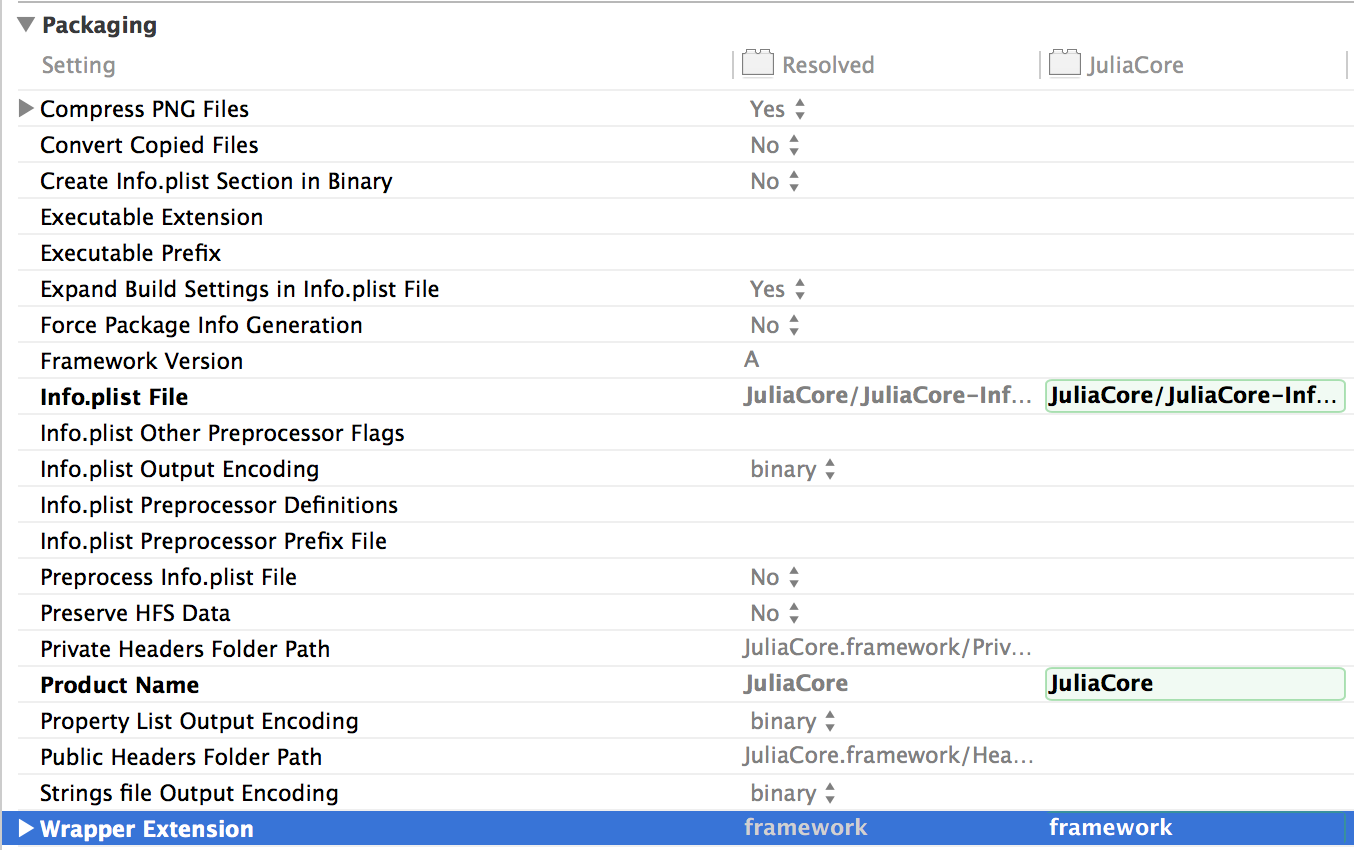Screen dimensions: 1354x850
Task: Open Strings file Output Encoding popup
Action: pos(793,793)
